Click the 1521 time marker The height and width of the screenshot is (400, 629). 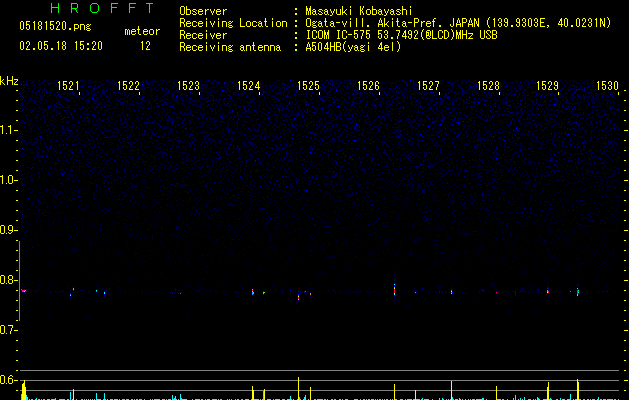pos(68,86)
